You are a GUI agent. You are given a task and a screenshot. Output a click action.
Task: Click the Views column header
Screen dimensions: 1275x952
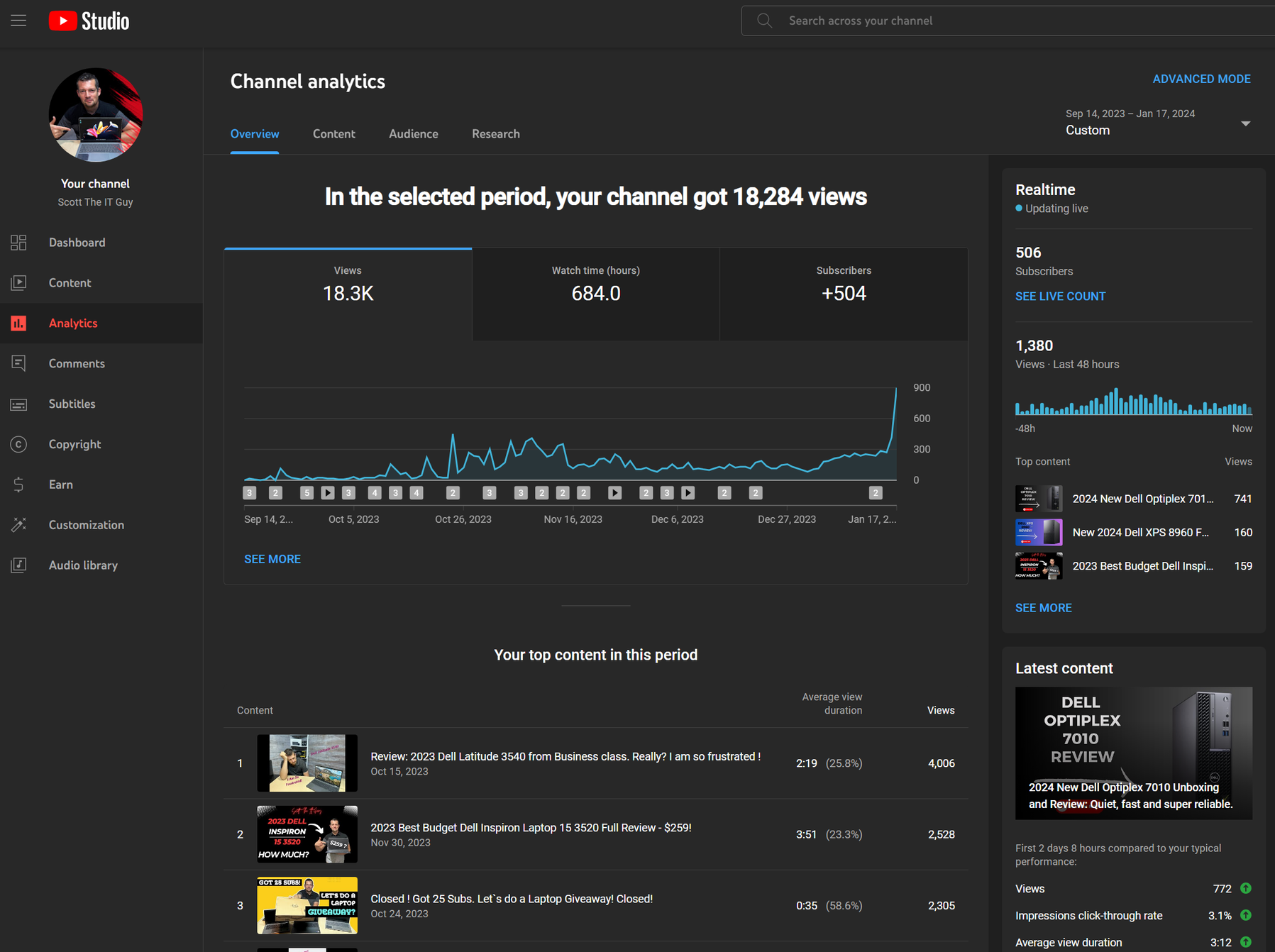pyautogui.click(x=941, y=710)
